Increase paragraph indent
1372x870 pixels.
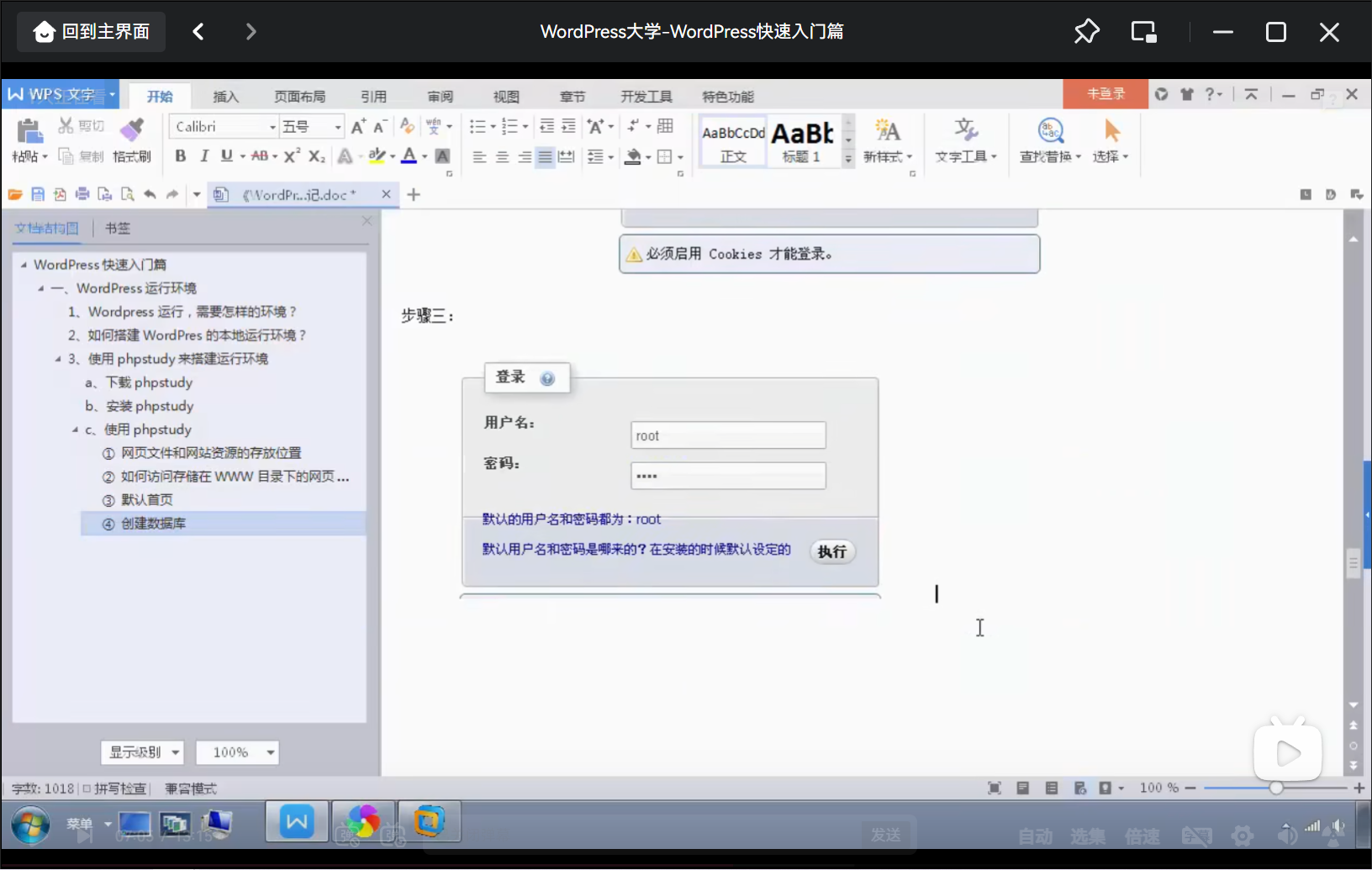tap(569, 126)
